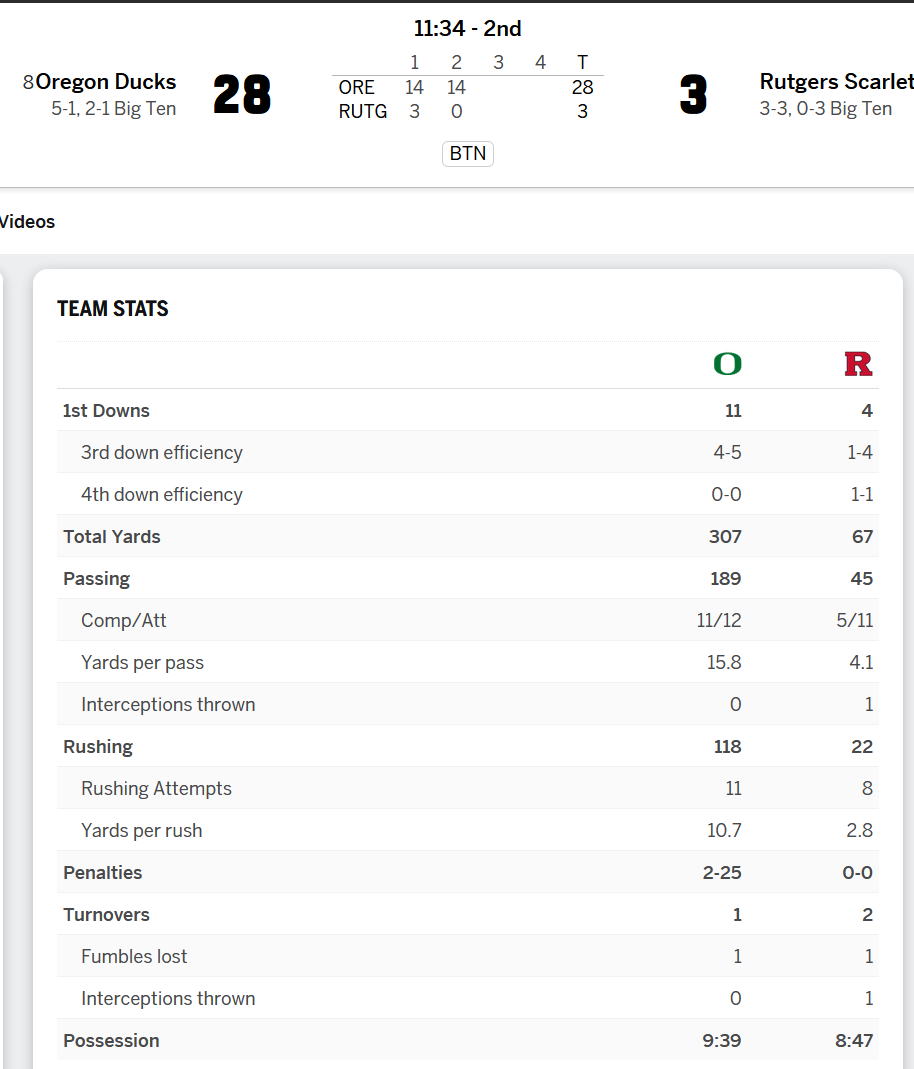Click the Turnovers stat label
914x1069 pixels.
[106, 915]
